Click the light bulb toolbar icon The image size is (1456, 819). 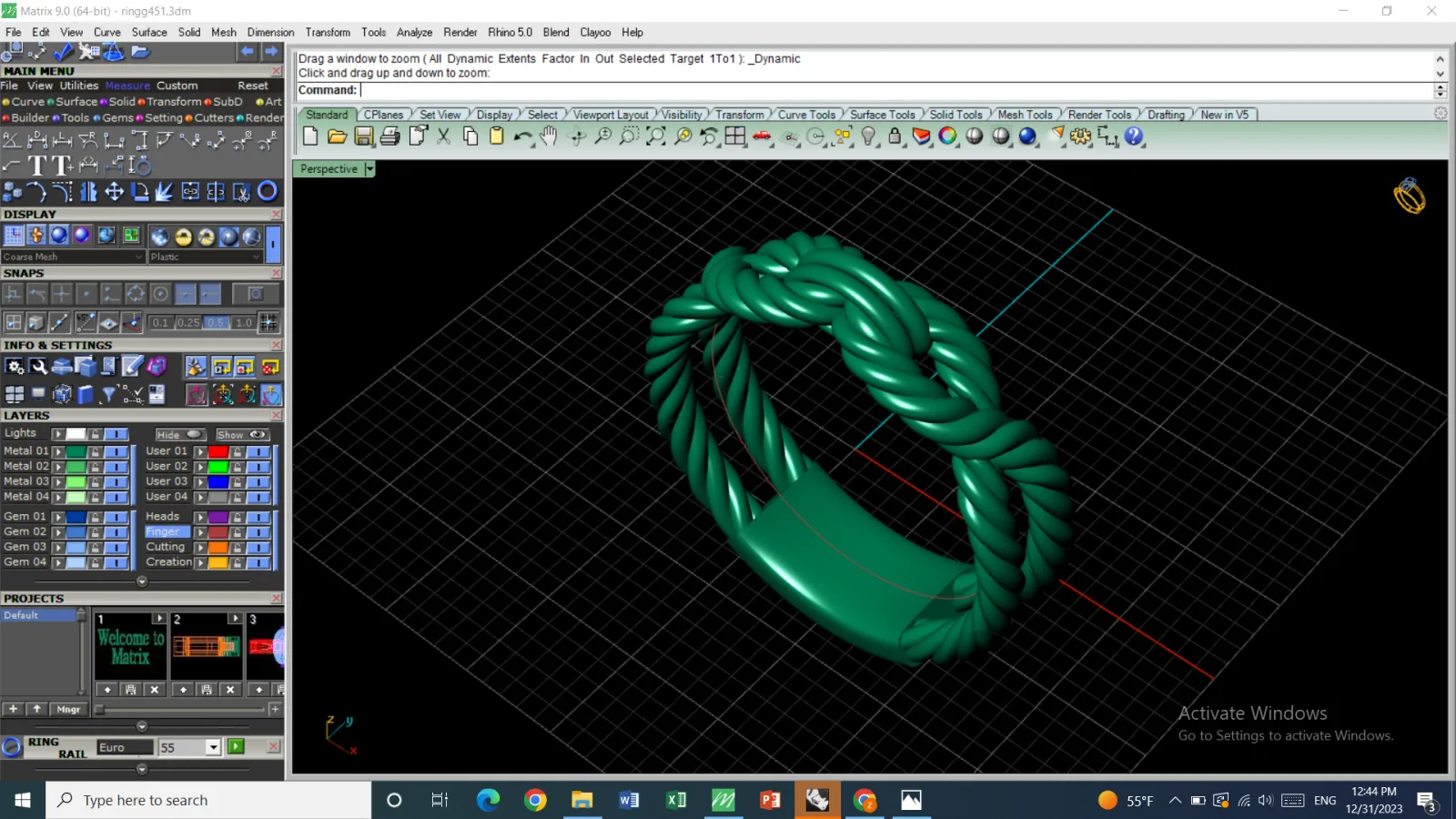tap(869, 136)
